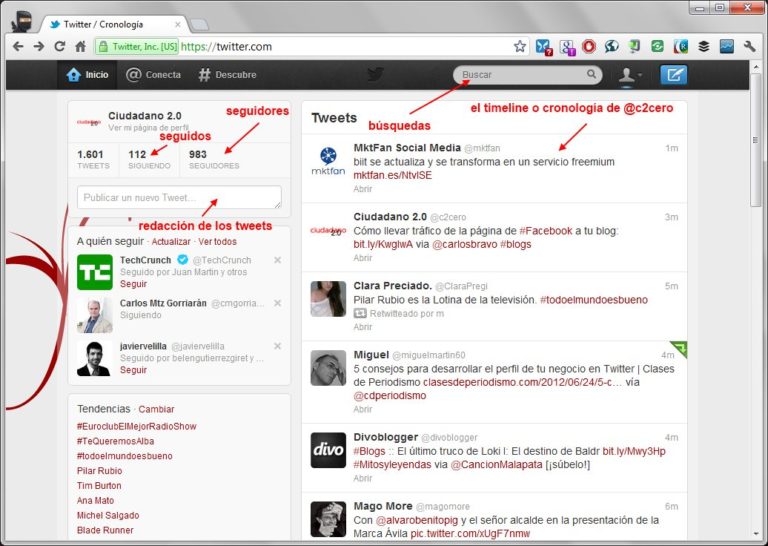The height and width of the screenshot is (546, 768).
Task: Go to Inicio home tab
Action: click(x=88, y=75)
